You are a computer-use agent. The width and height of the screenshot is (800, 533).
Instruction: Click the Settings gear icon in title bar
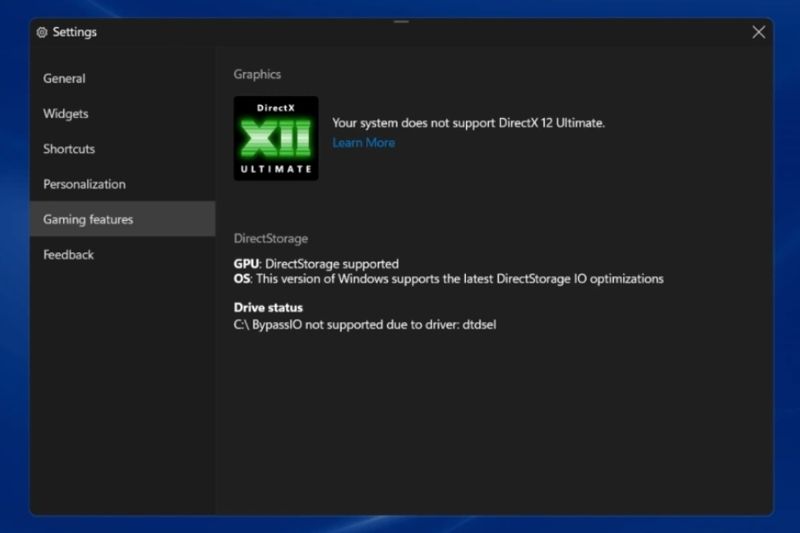pyautogui.click(x=42, y=32)
